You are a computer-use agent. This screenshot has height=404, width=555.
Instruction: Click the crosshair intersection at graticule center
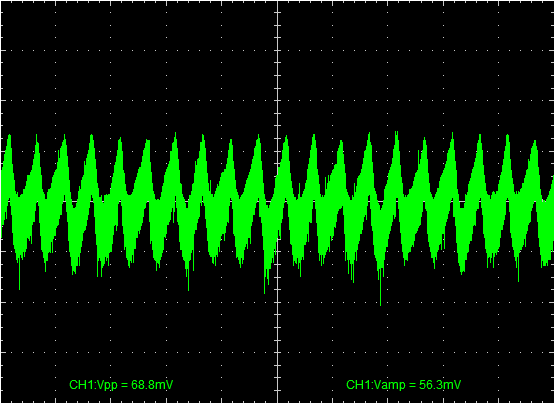[x=278, y=202]
